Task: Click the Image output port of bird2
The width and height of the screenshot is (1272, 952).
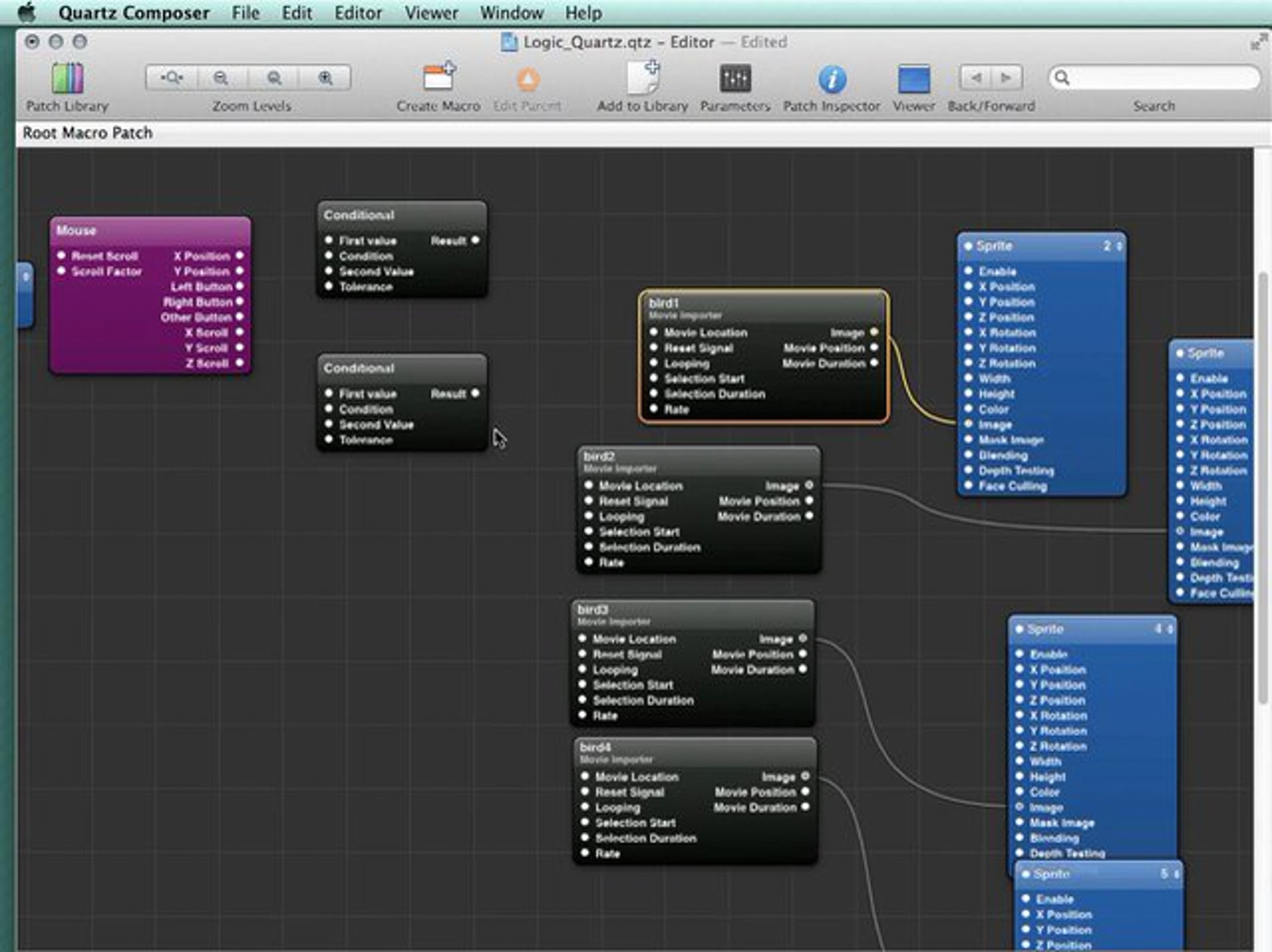Action: (809, 486)
